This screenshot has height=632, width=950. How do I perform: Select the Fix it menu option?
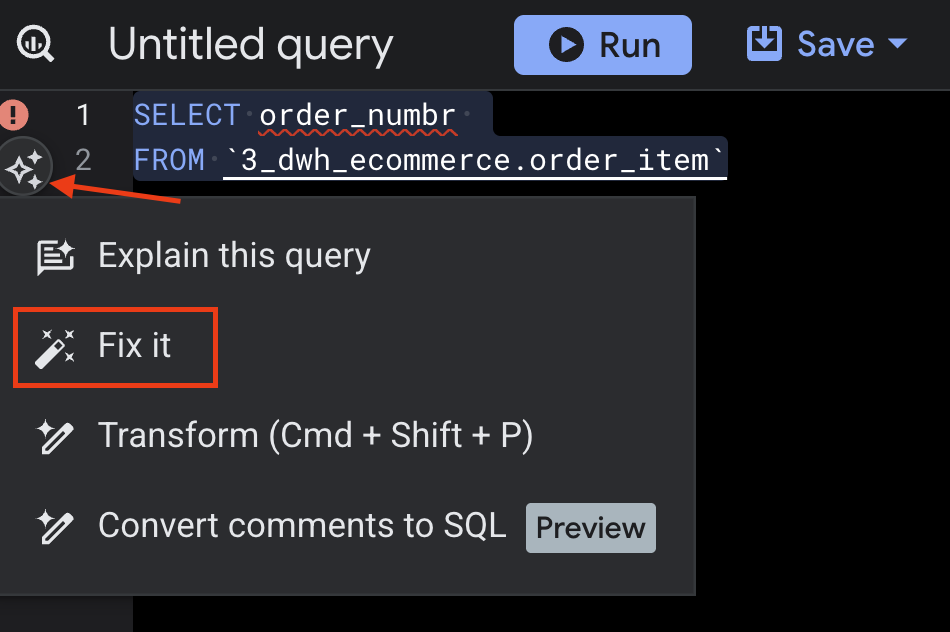click(x=135, y=346)
